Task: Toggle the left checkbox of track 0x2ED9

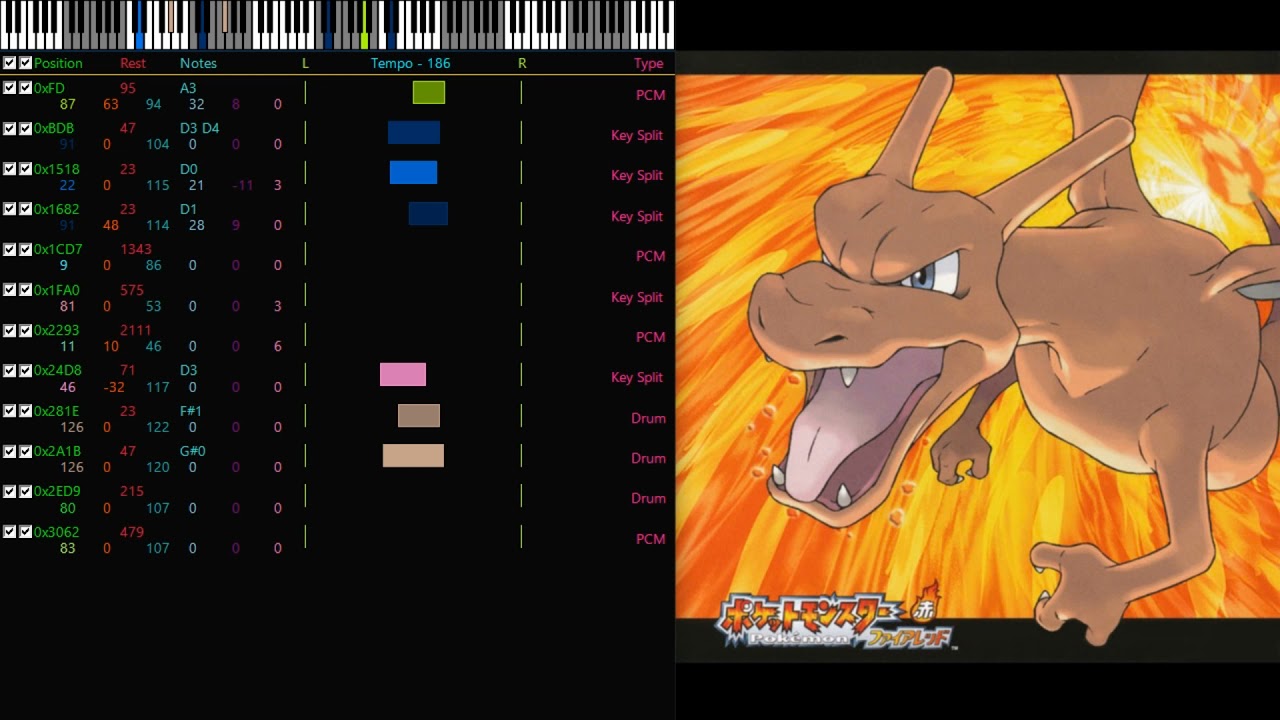Action: point(9,491)
